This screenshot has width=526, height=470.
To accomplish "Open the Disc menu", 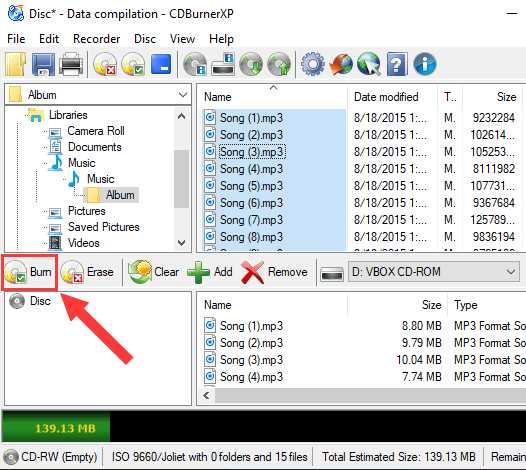I will tap(145, 39).
